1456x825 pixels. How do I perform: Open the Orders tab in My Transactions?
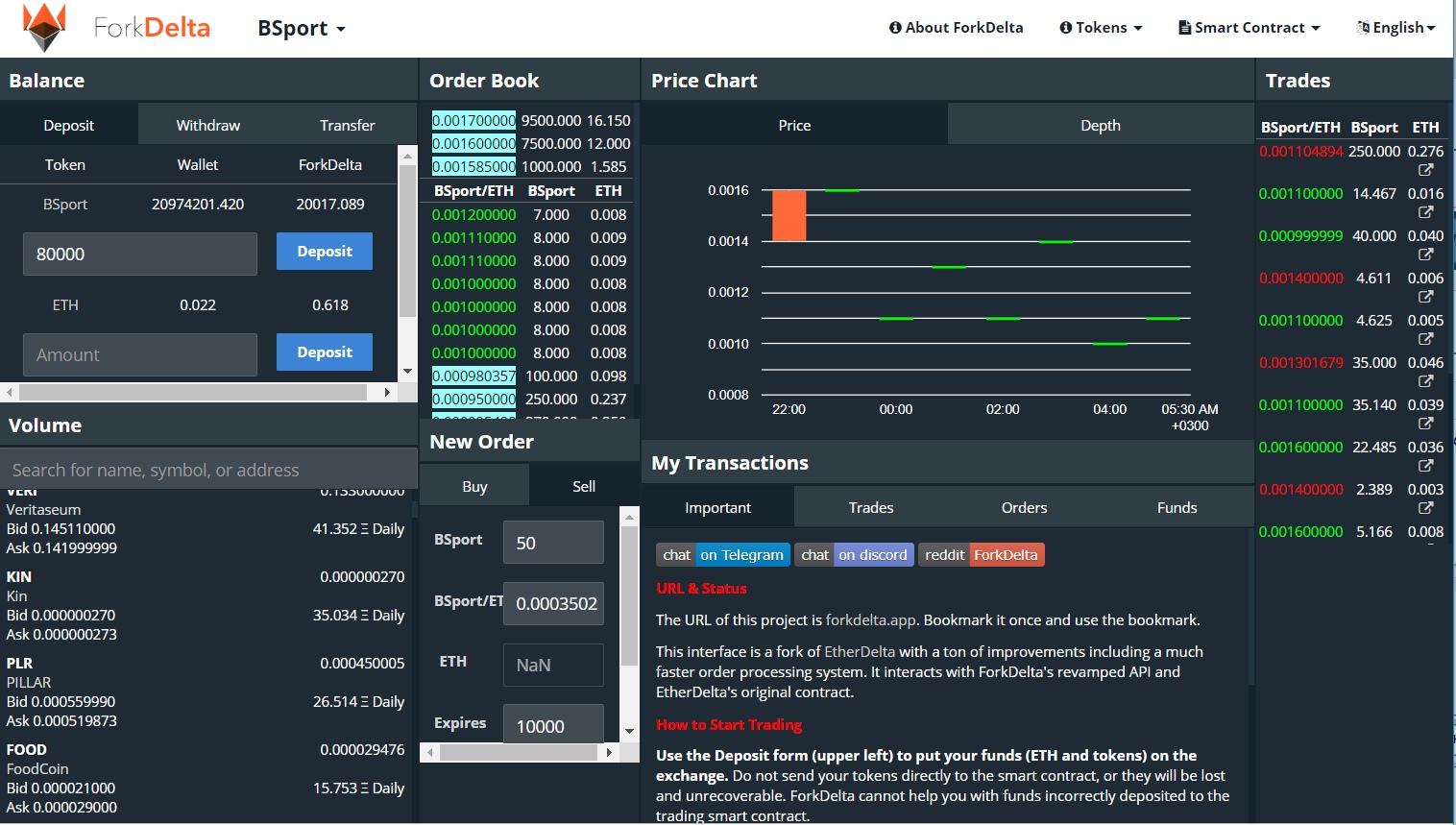pyautogui.click(x=1024, y=507)
